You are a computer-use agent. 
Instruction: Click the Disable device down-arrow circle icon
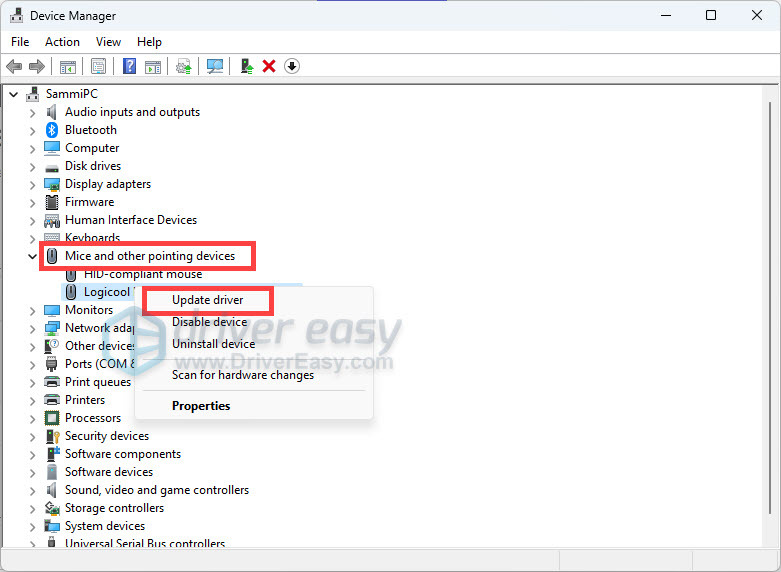pyautogui.click(x=292, y=66)
